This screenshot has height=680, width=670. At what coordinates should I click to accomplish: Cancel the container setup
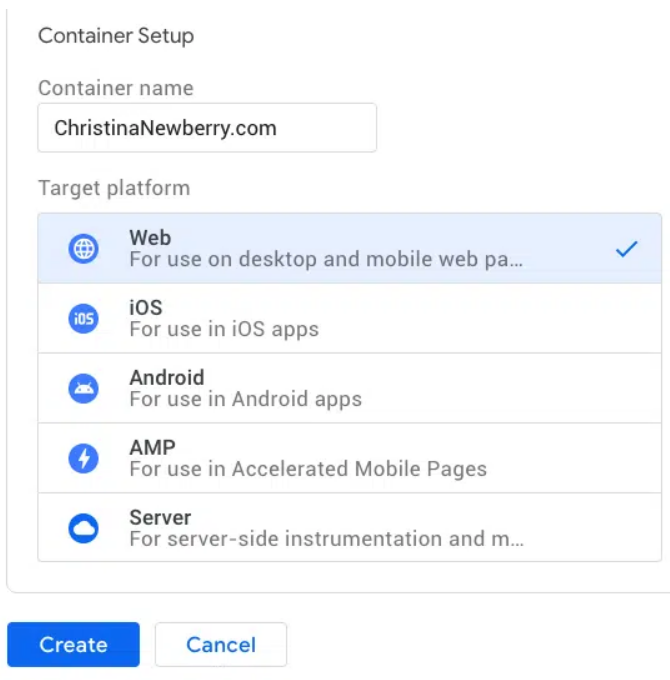coord(221,644)
